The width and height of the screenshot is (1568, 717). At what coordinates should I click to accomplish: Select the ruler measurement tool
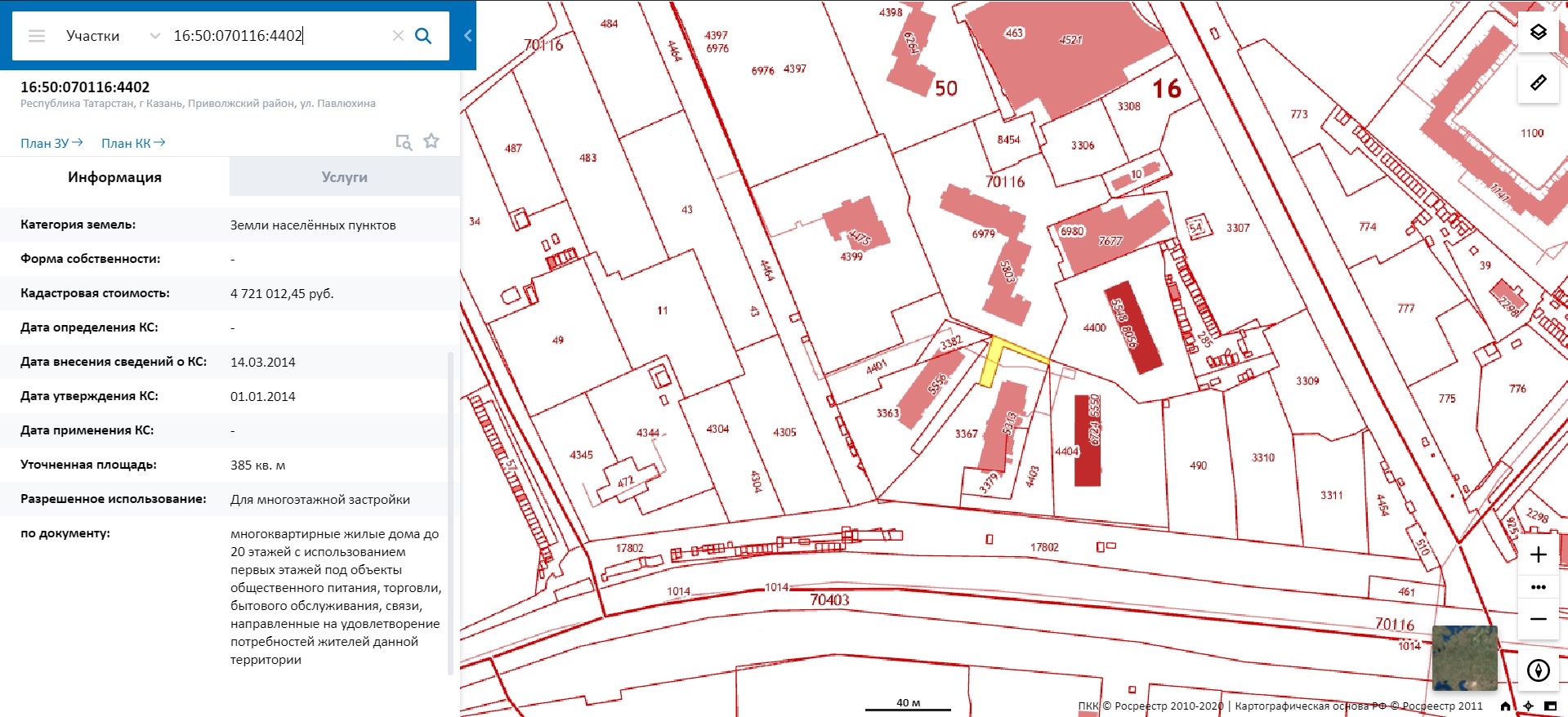point(1538,82)
